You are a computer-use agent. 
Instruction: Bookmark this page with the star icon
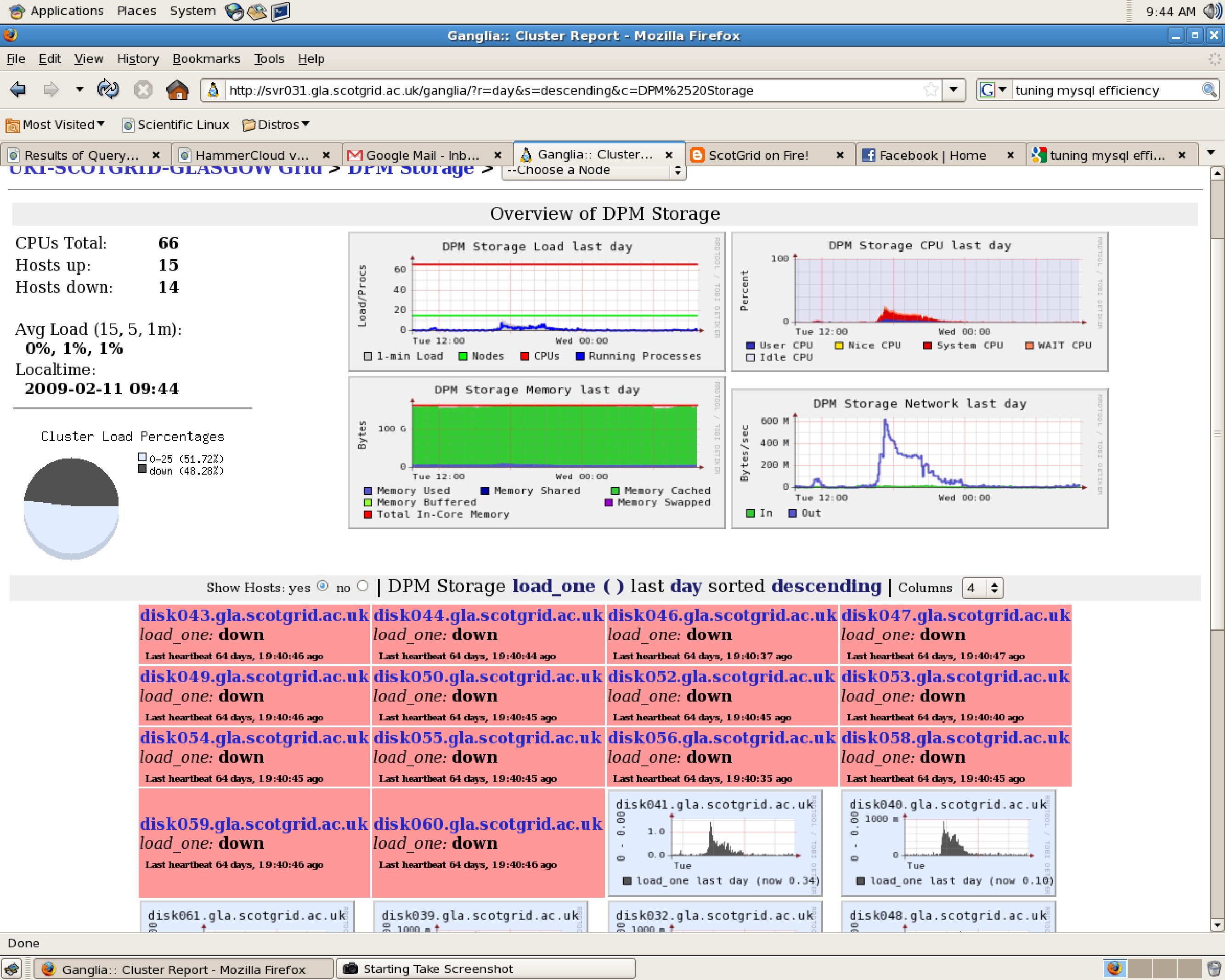click(x=931, y=90)
